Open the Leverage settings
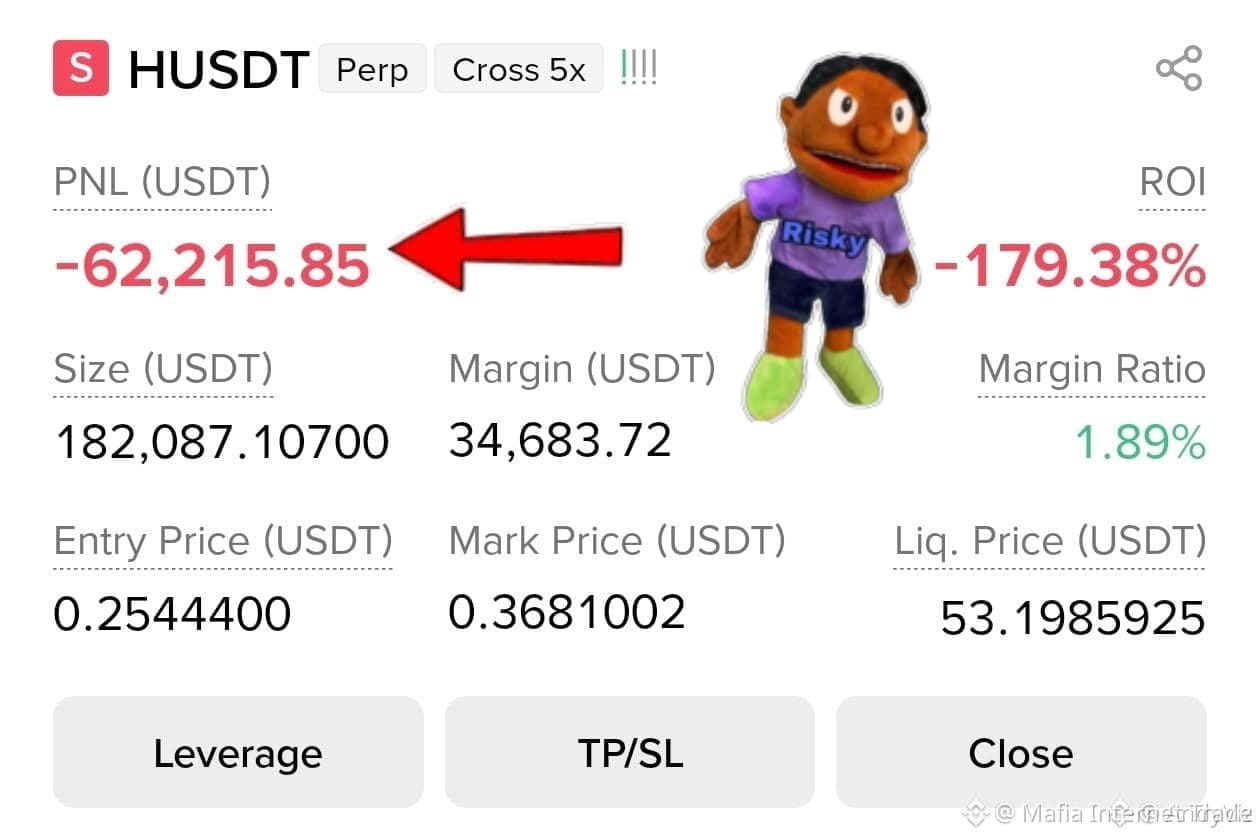The width and height of the screenshot is (1260, 838). click(238, 752)
